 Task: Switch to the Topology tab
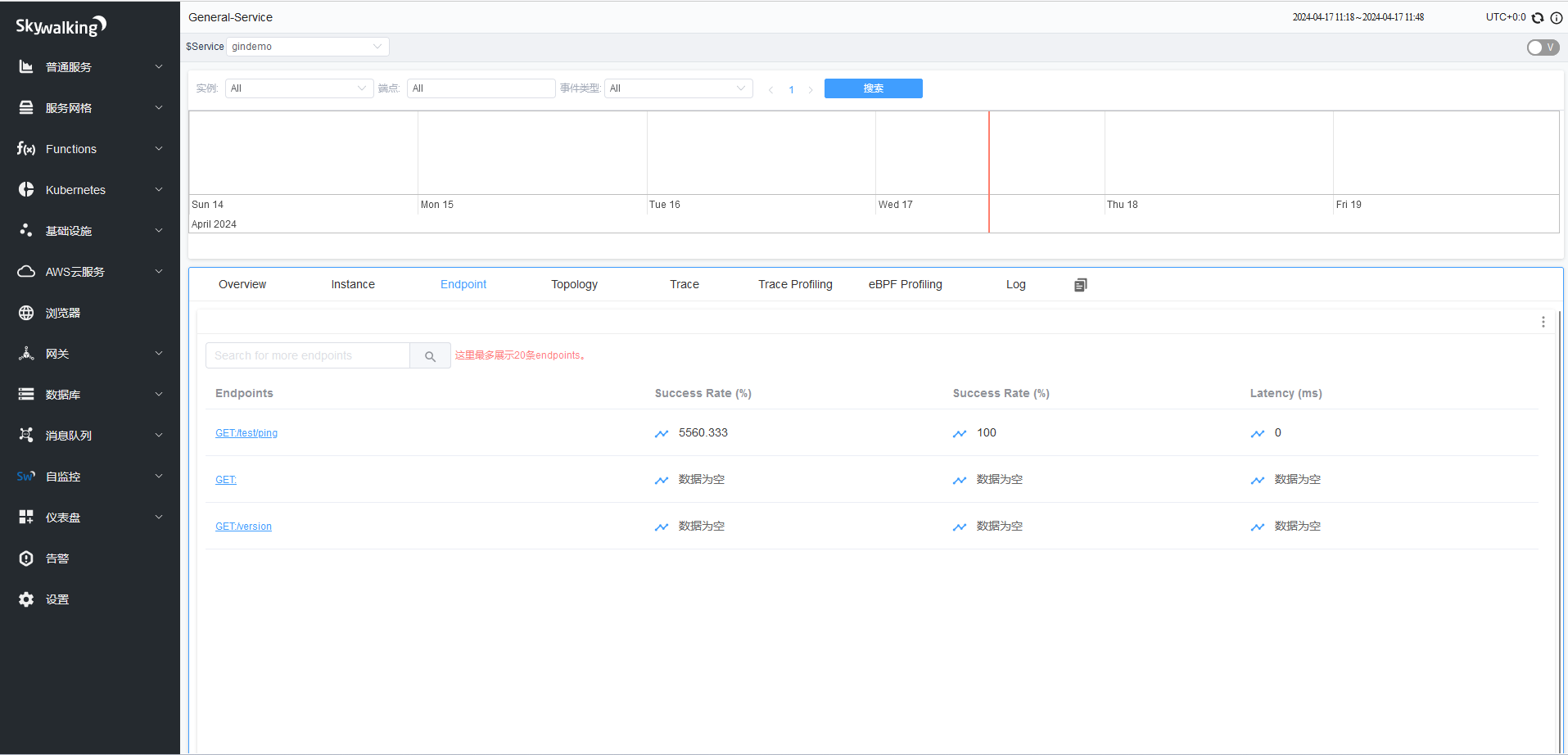(x=574, y=284)
